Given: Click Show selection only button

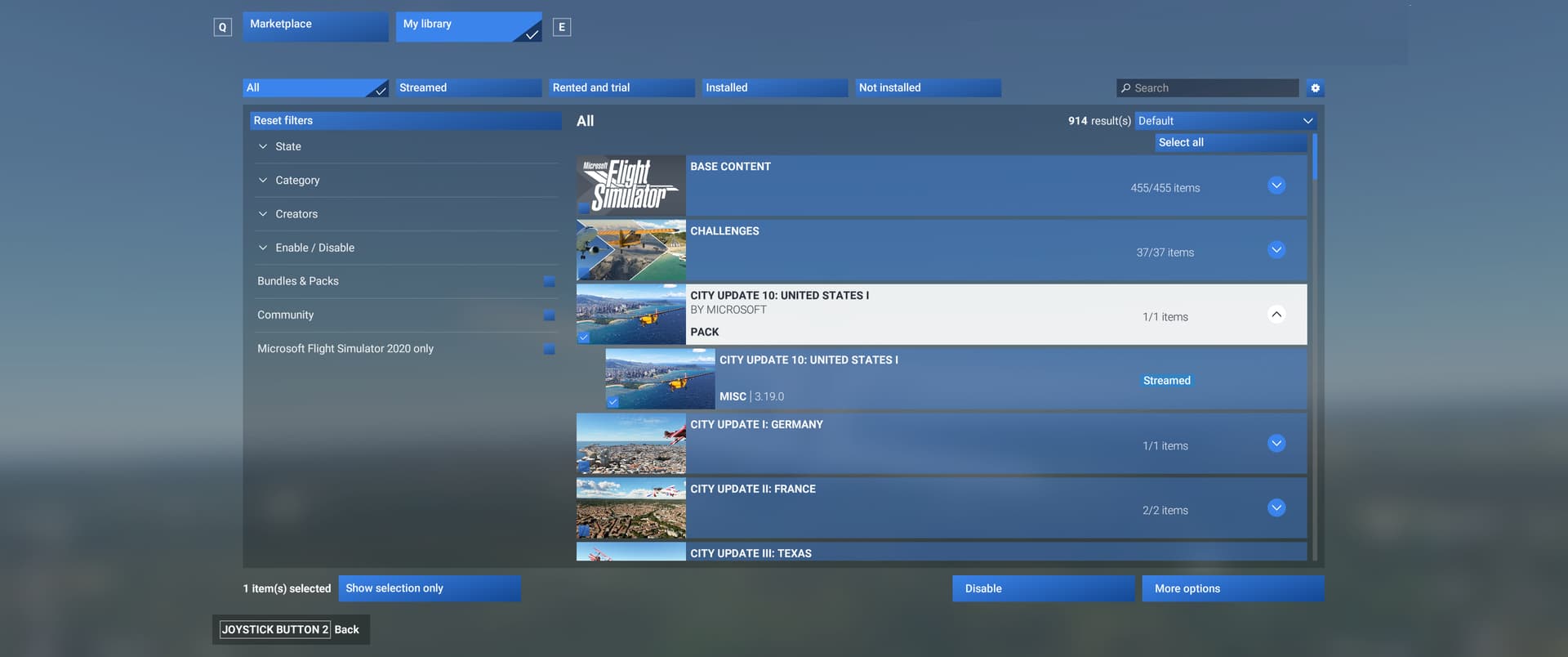Looking at the screenshot, I should pos(430,588).
